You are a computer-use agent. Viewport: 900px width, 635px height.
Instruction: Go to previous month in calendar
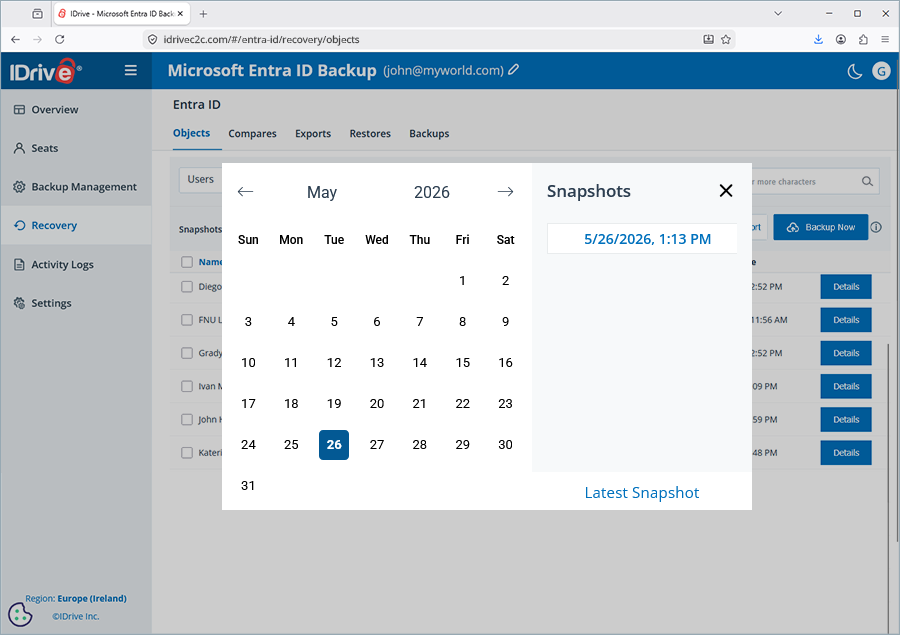[245, 192]
